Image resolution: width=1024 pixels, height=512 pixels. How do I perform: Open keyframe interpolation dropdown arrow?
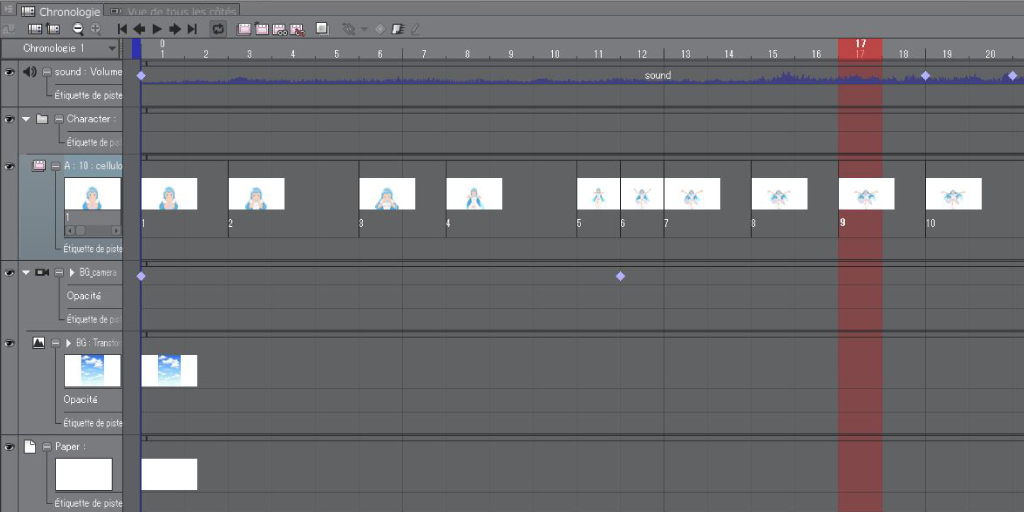364,29
